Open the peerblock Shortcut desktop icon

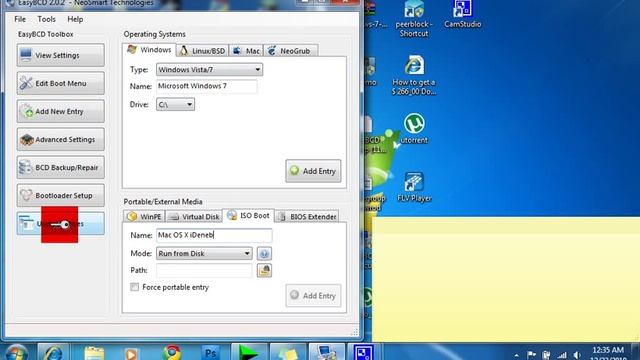[x=414, y=18]
